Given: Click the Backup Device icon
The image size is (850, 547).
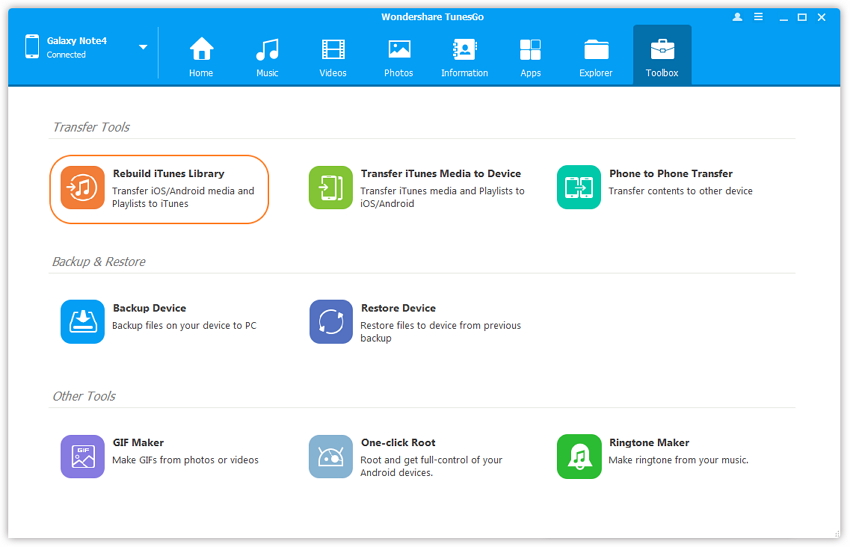Looking at the screenshot, I should pos(82,322).
